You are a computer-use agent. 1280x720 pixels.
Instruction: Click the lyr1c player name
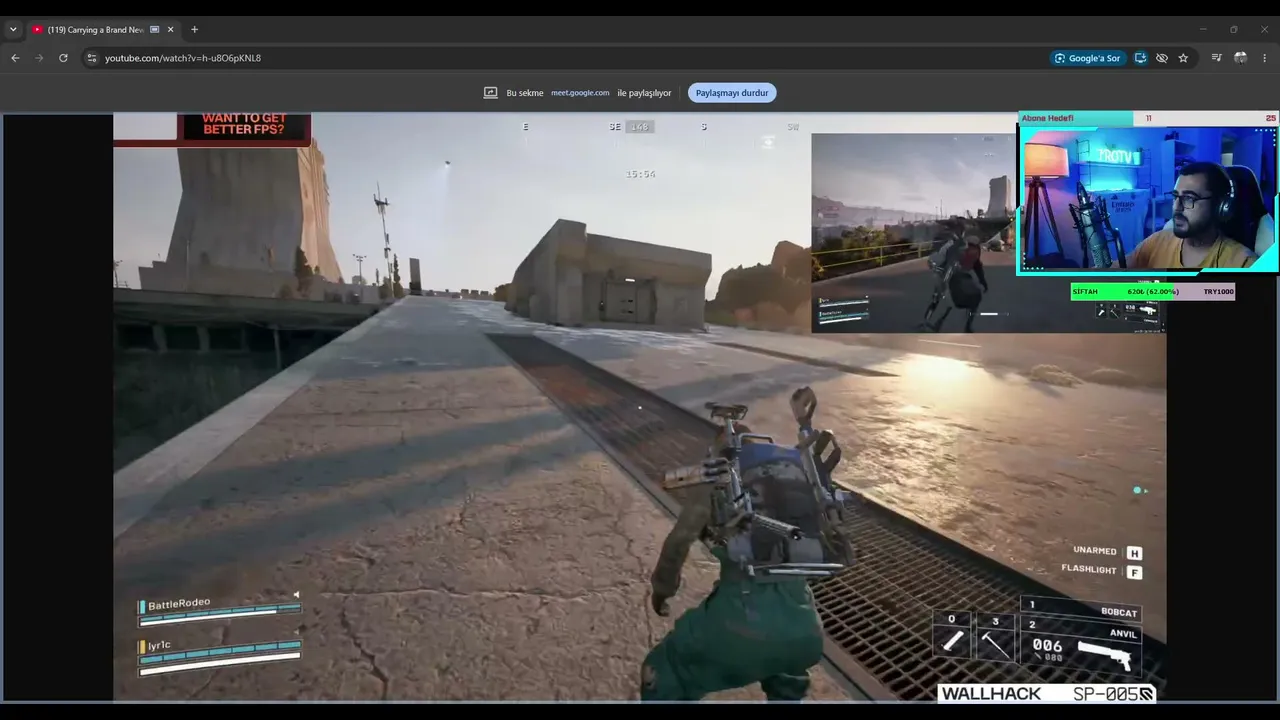tap(159, 646)
